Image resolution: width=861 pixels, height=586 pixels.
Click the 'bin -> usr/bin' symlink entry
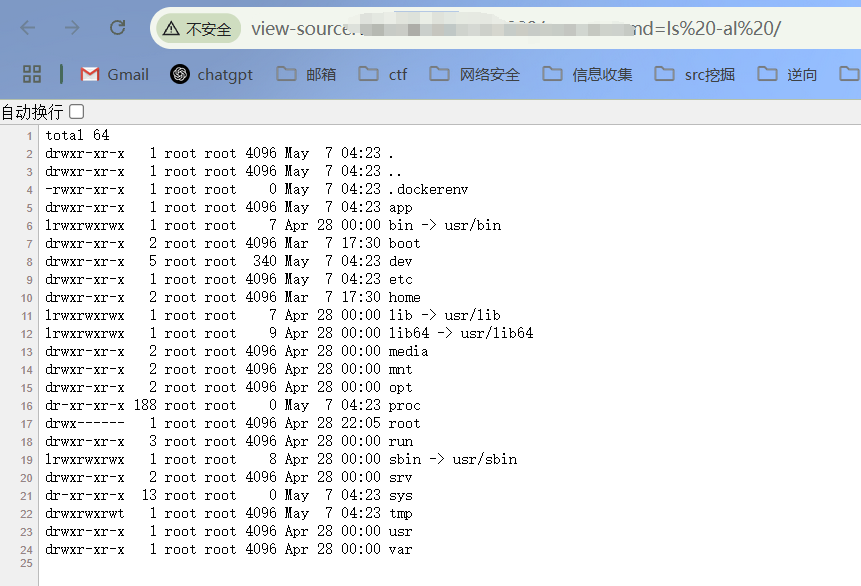tap(445, 225)
